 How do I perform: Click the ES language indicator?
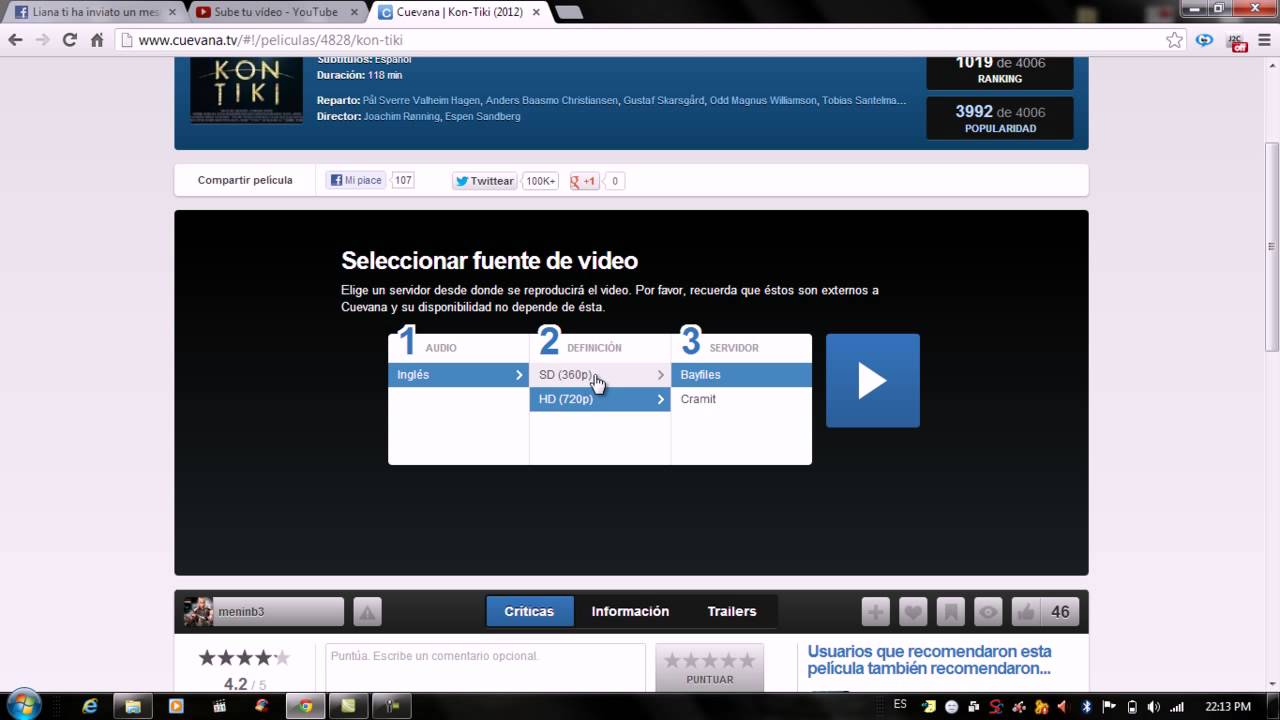tap(900, 705)
